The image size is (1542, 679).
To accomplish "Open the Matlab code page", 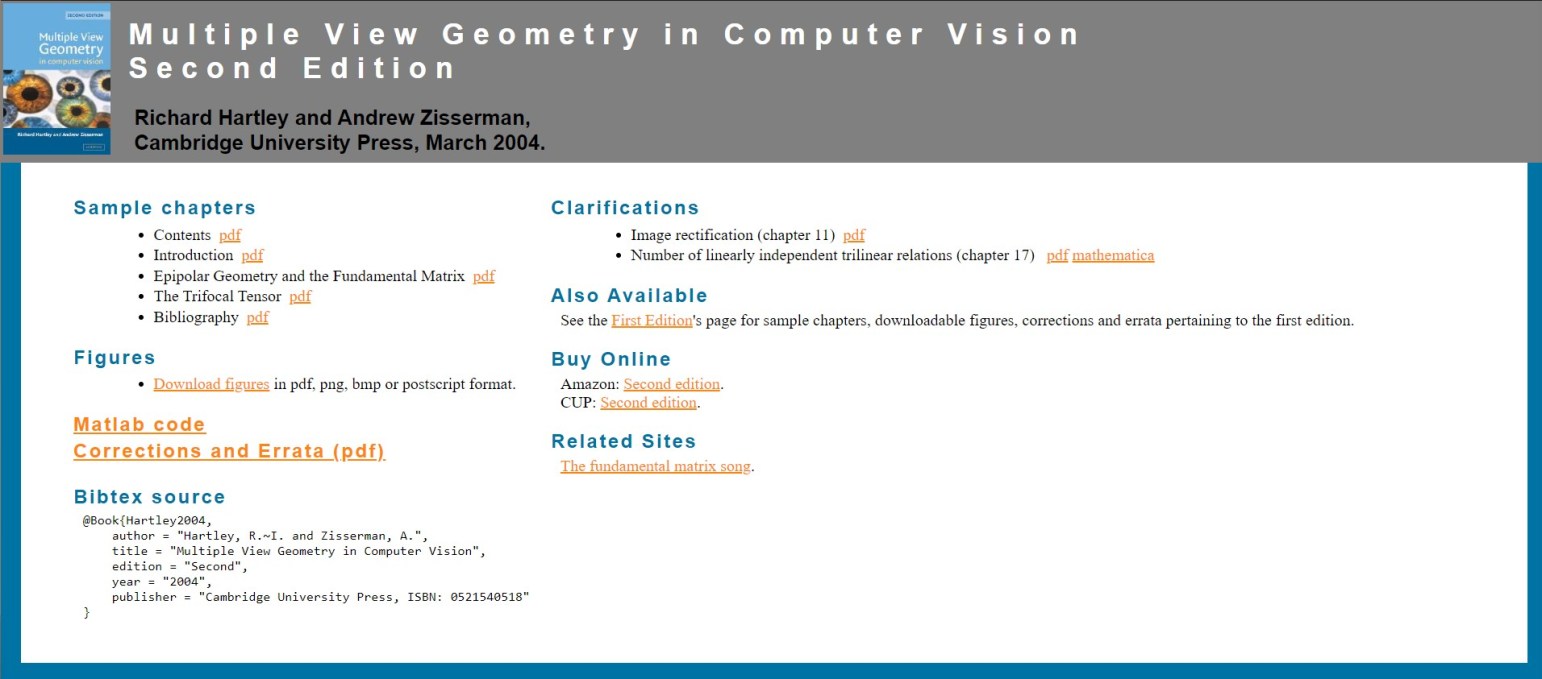I will tap(138, 424).
